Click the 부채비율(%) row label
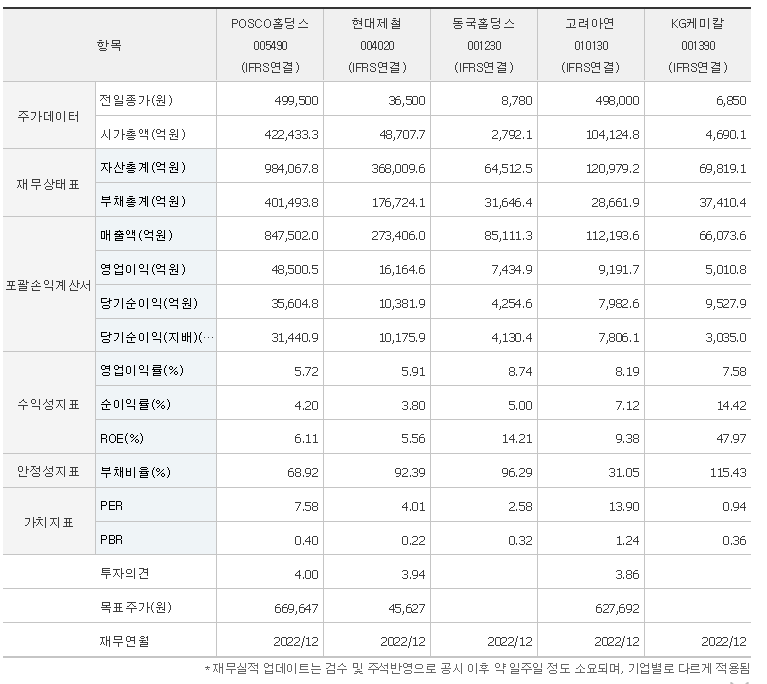Image resolution: width=767 pixels, height=684 pixels. pyautogui.click(x=135, y=472)
